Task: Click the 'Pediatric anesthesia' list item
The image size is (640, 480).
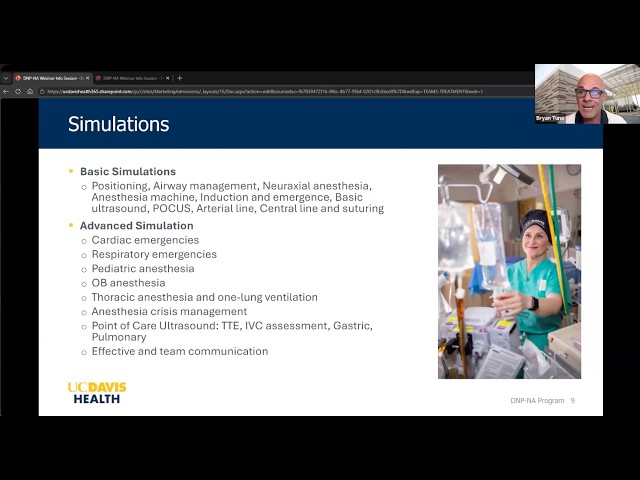Action: [x=143, y=269]
